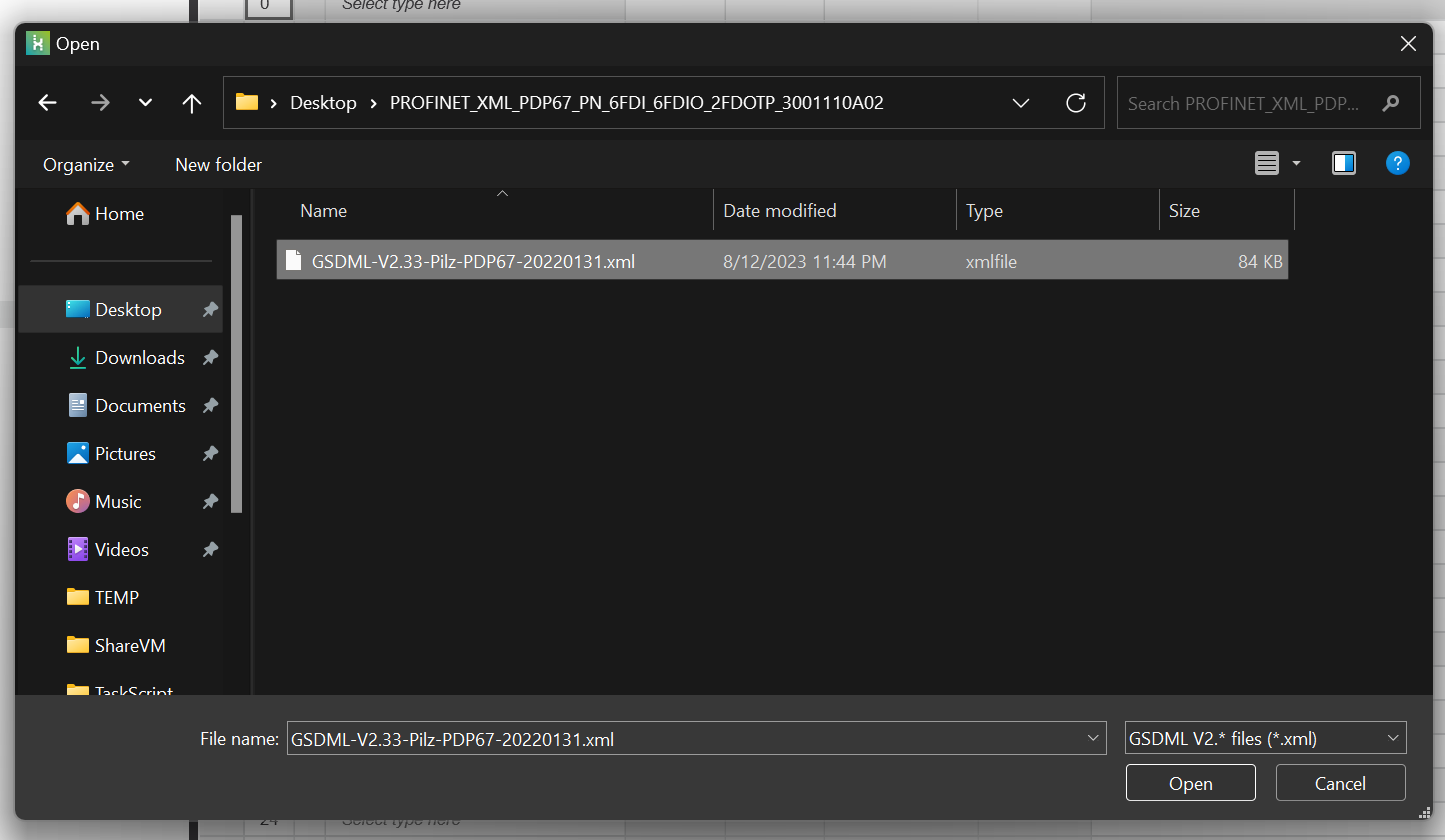The width and height of the screenshot is (1445, 840).
Task: Click the 8/12/2023 11:44 PM date cell
Action: tap(804, 262)
